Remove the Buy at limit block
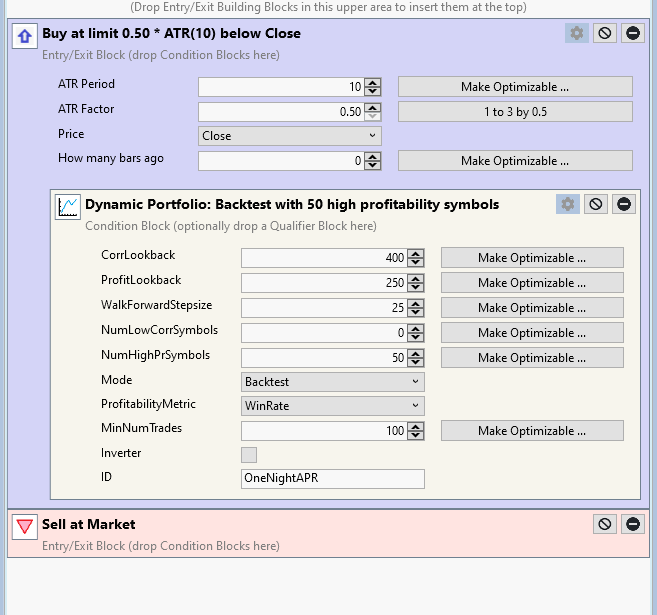Image resolution: width=657 pixels, height=615 pixels. pyautogui.click(x=633, y=33)
